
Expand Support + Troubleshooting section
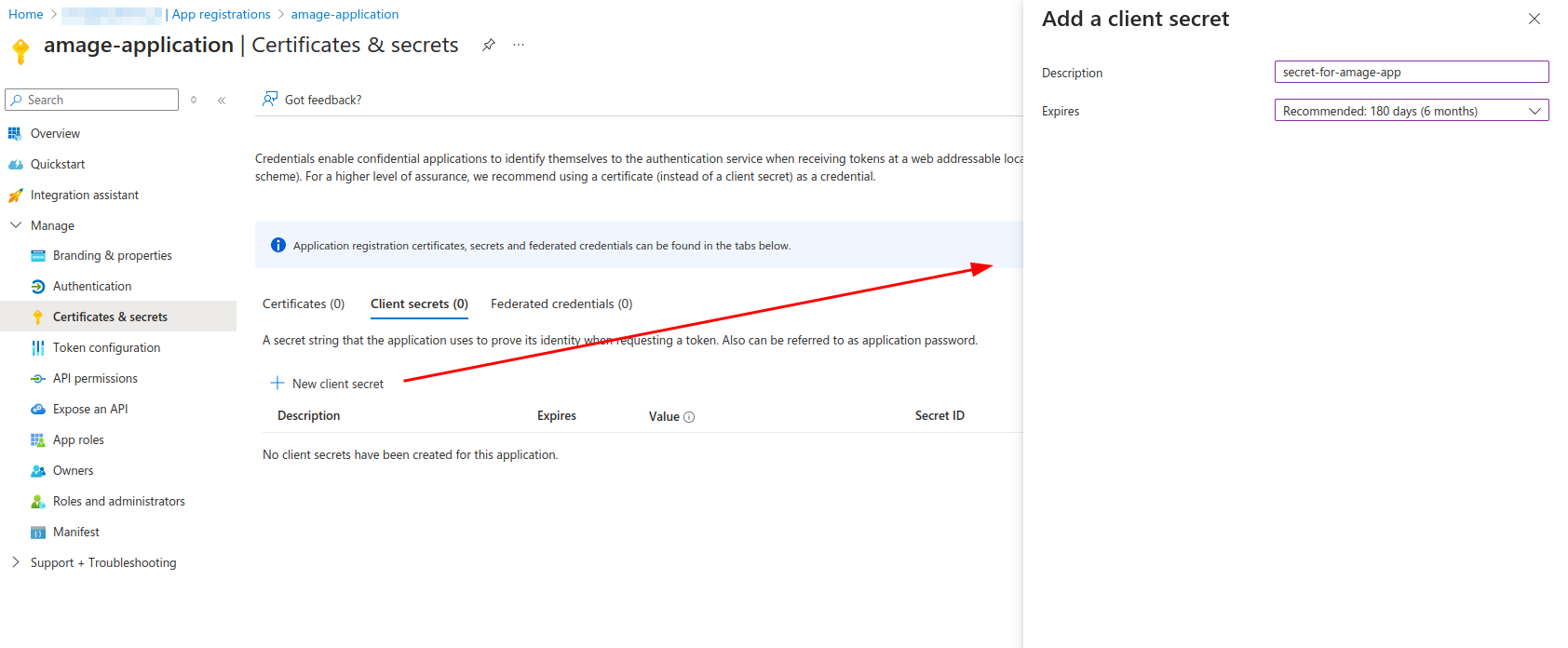point(16,562)
